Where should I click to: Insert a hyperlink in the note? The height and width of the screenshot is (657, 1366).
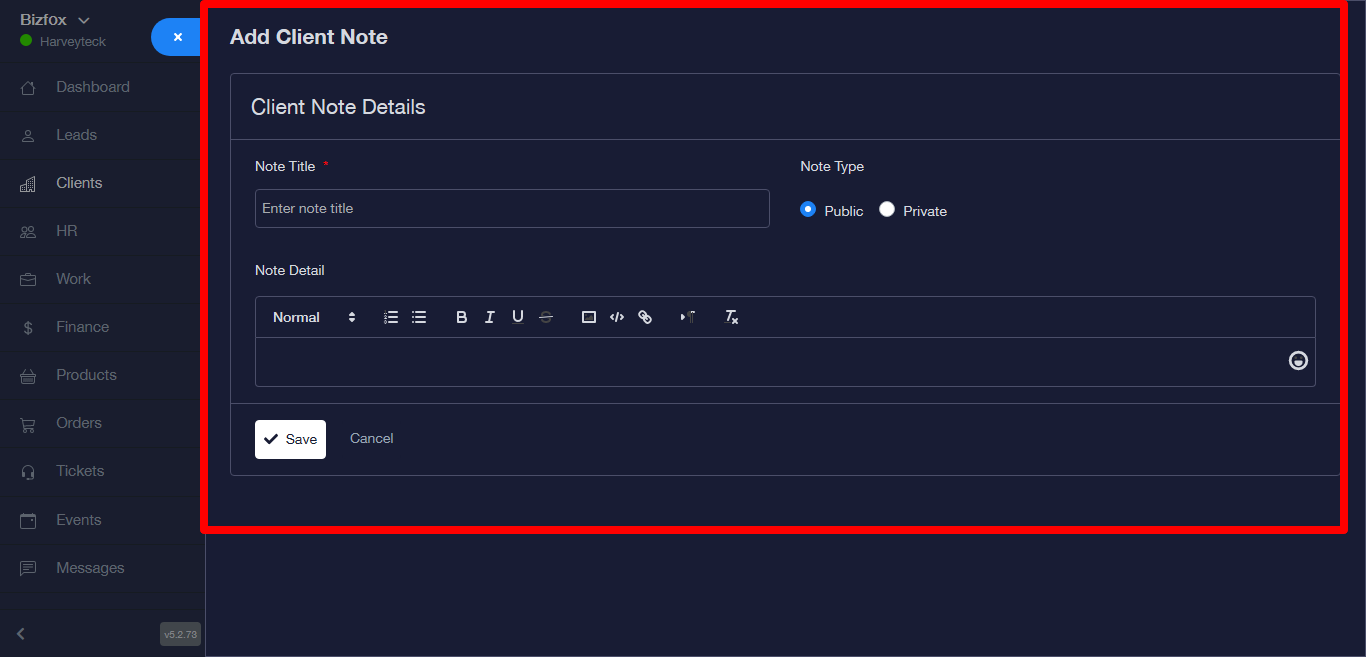tap(645, 317)
